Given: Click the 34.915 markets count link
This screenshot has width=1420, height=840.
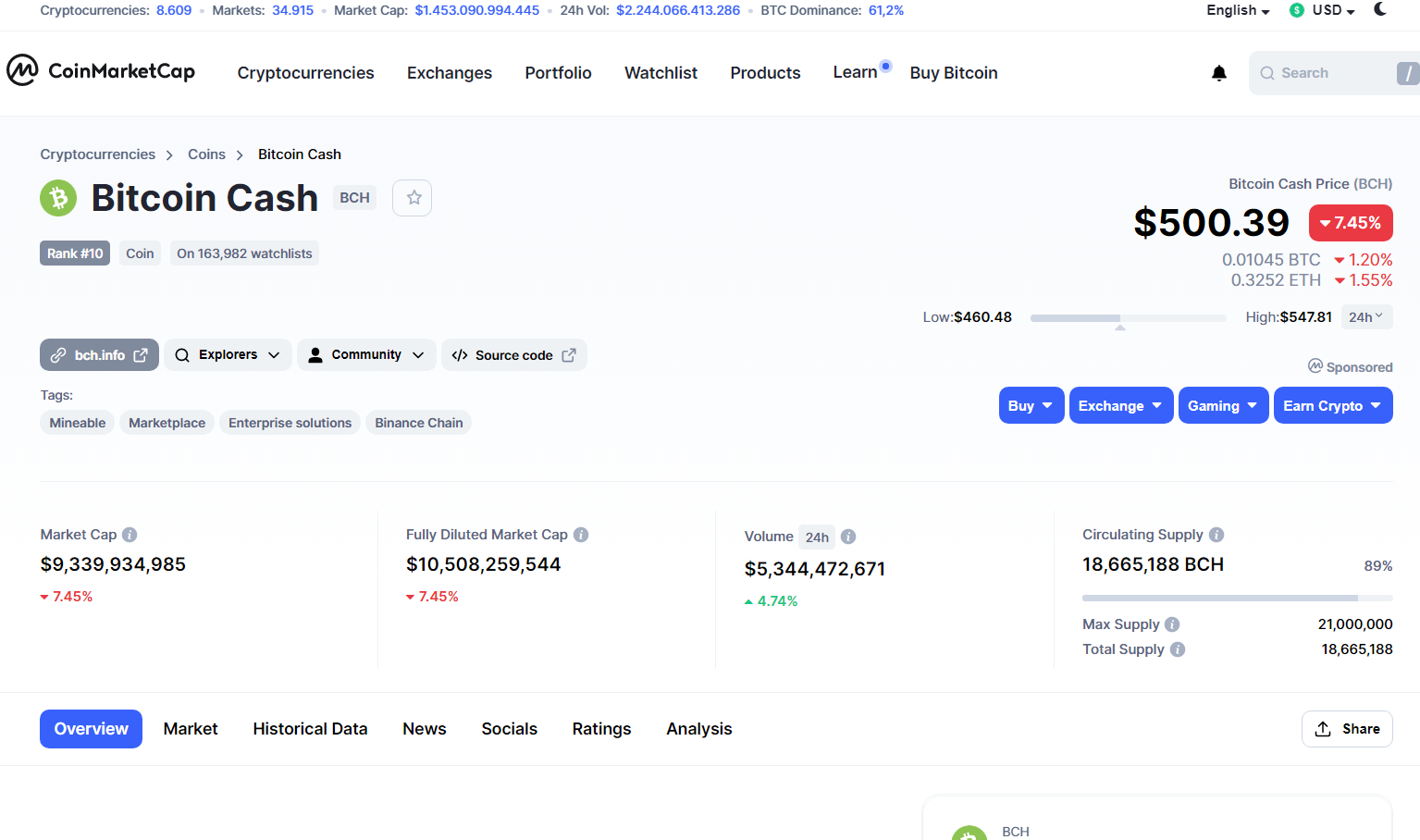Looking at the screenshot, I should [x=292, y=10].
